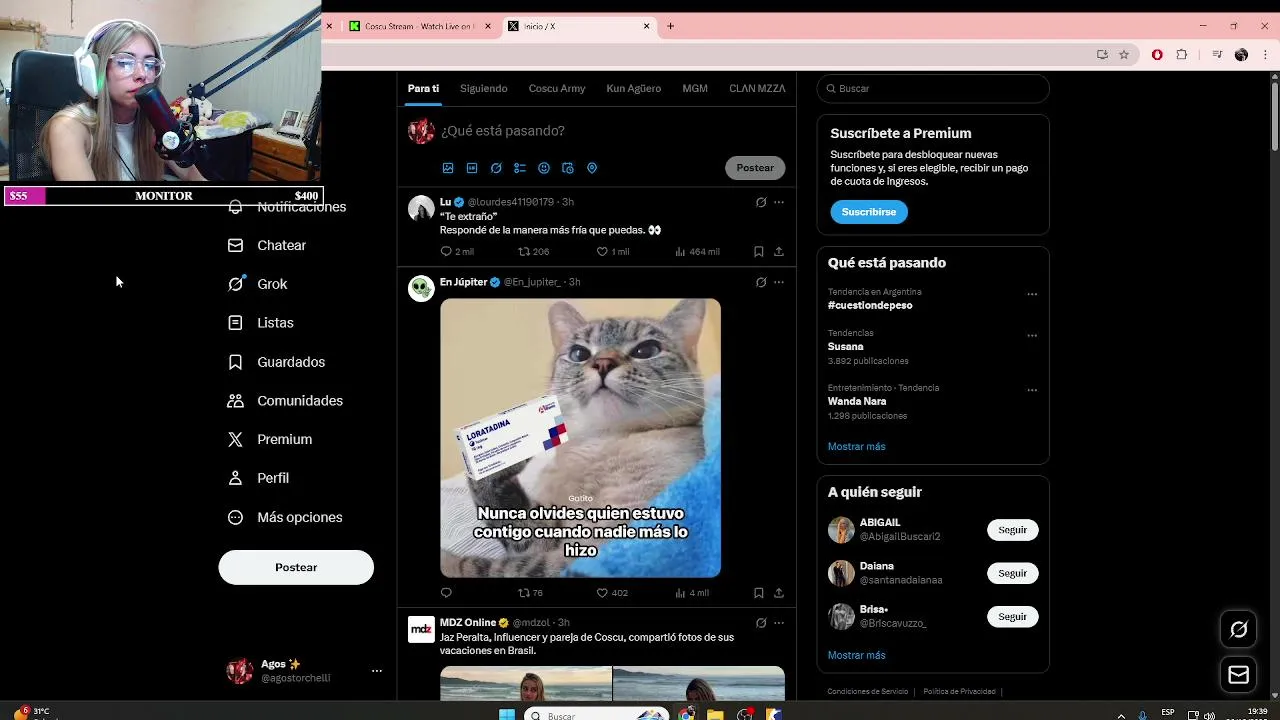Image resolution: width=1280 pixels, height=720 pixels.
Task: Add a GIF to the new post
Action: [x=472, y=168]
